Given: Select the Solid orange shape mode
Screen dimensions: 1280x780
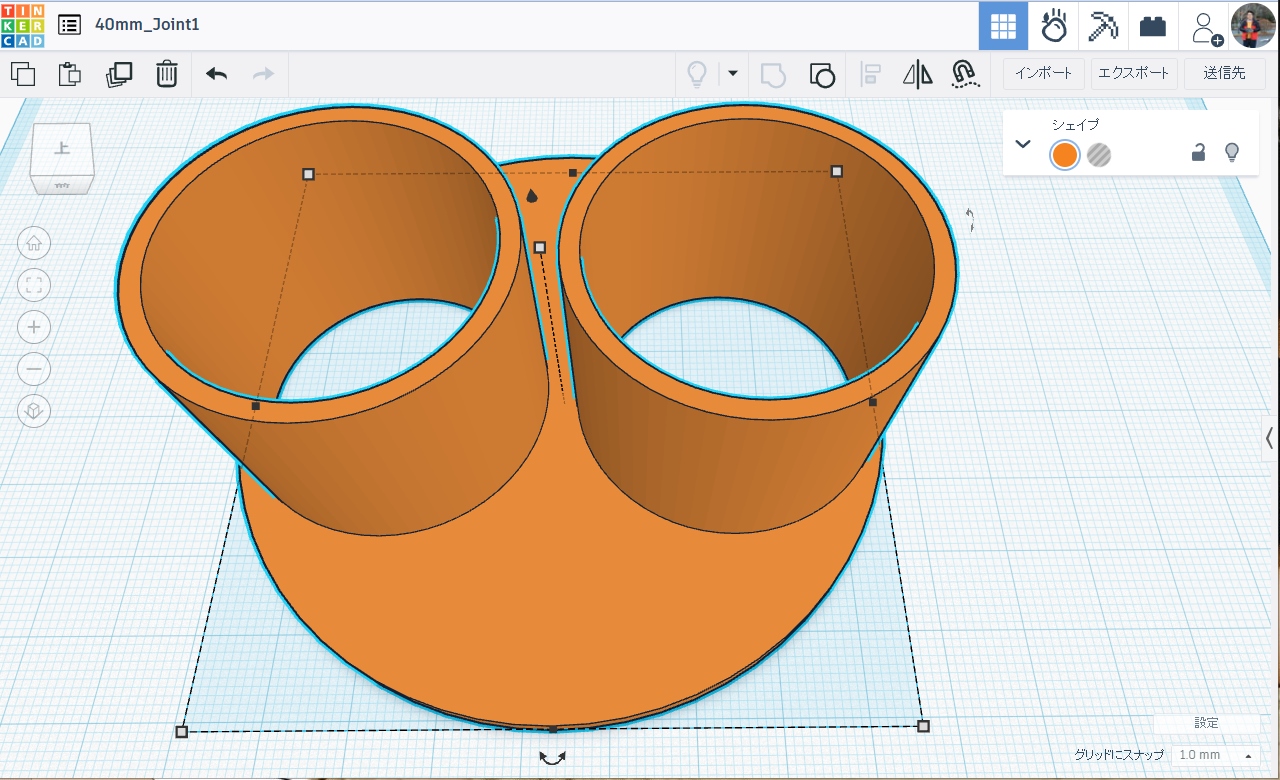Looking at the screenshot, I should [x=1065, y=155].
